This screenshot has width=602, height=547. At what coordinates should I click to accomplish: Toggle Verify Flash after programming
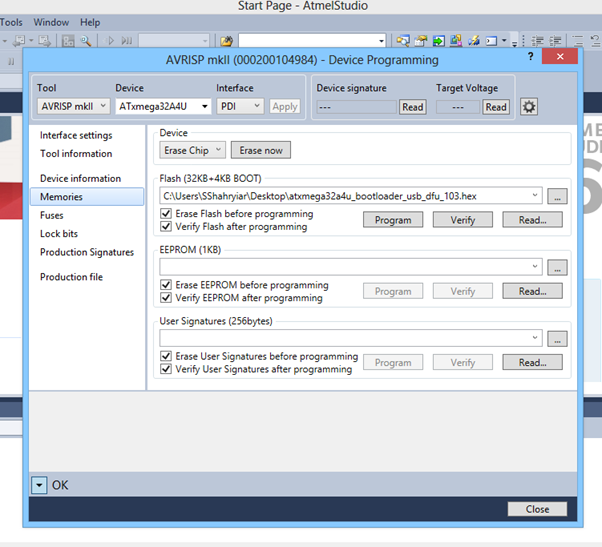click(166, 226)
